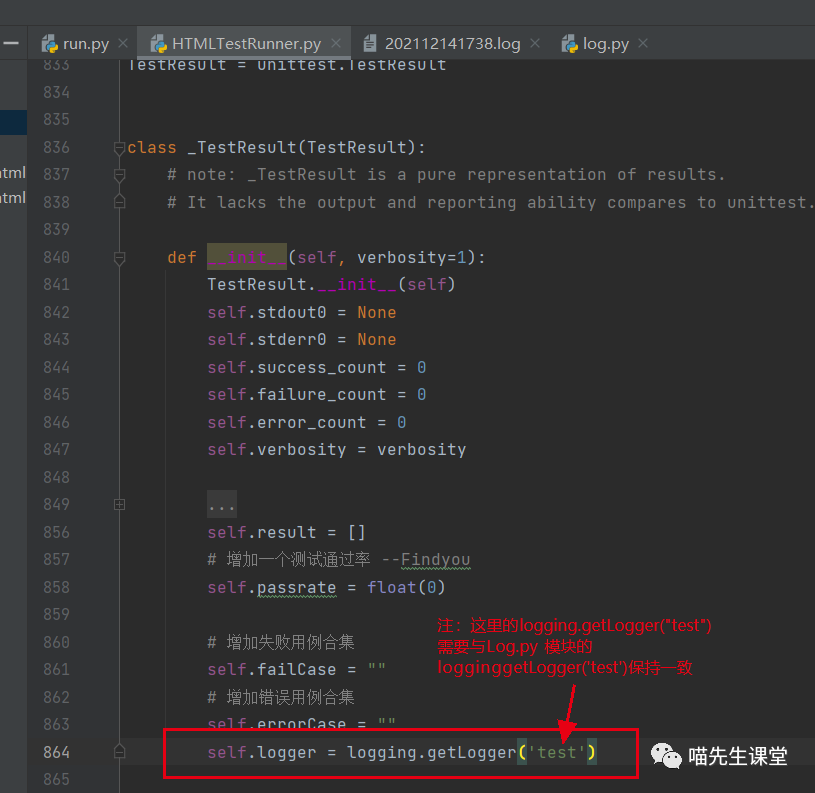Click the 'test' string literal on line 864

(557, 752)
